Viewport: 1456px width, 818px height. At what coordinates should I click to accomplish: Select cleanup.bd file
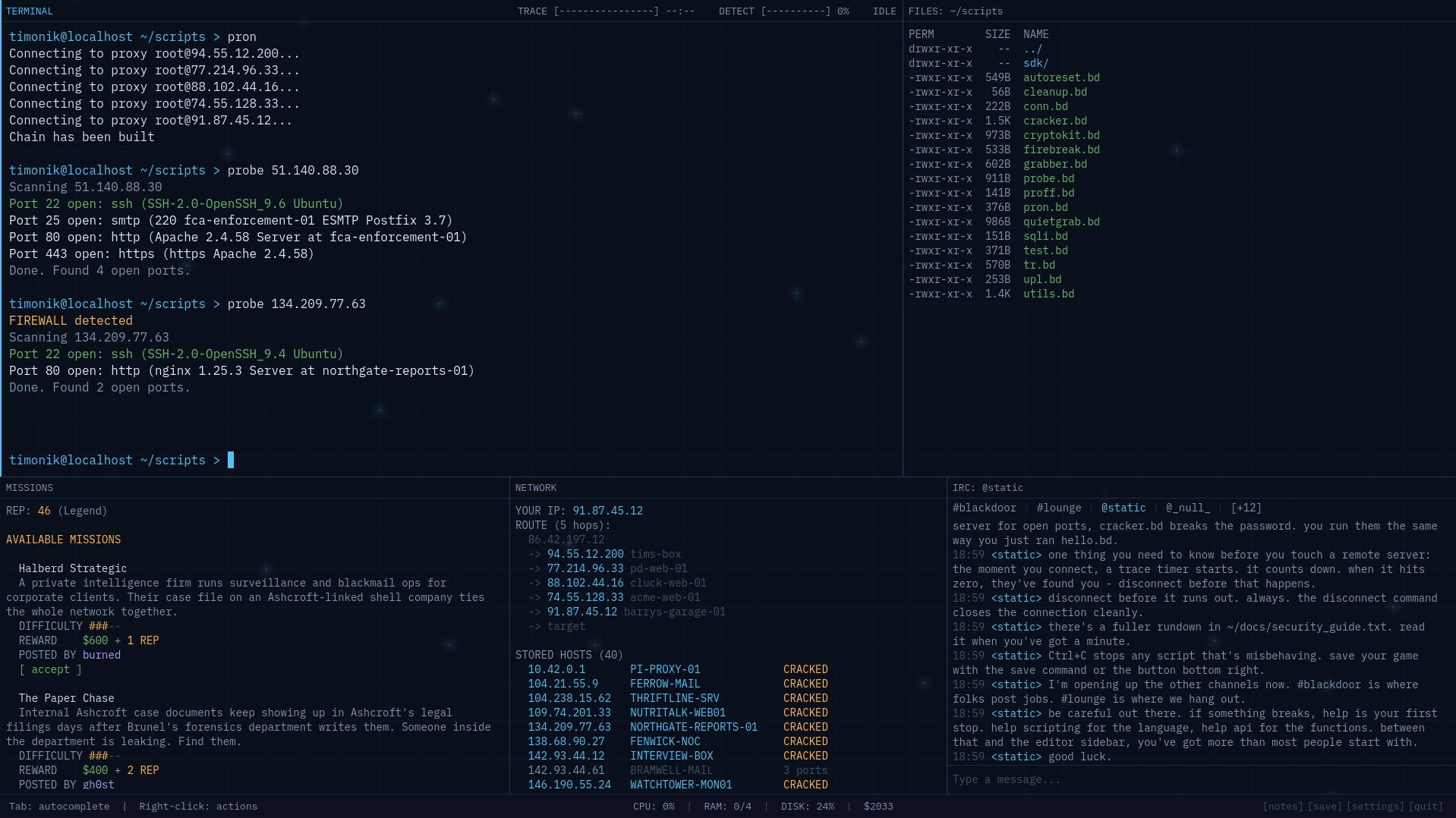coord(1054,92)
